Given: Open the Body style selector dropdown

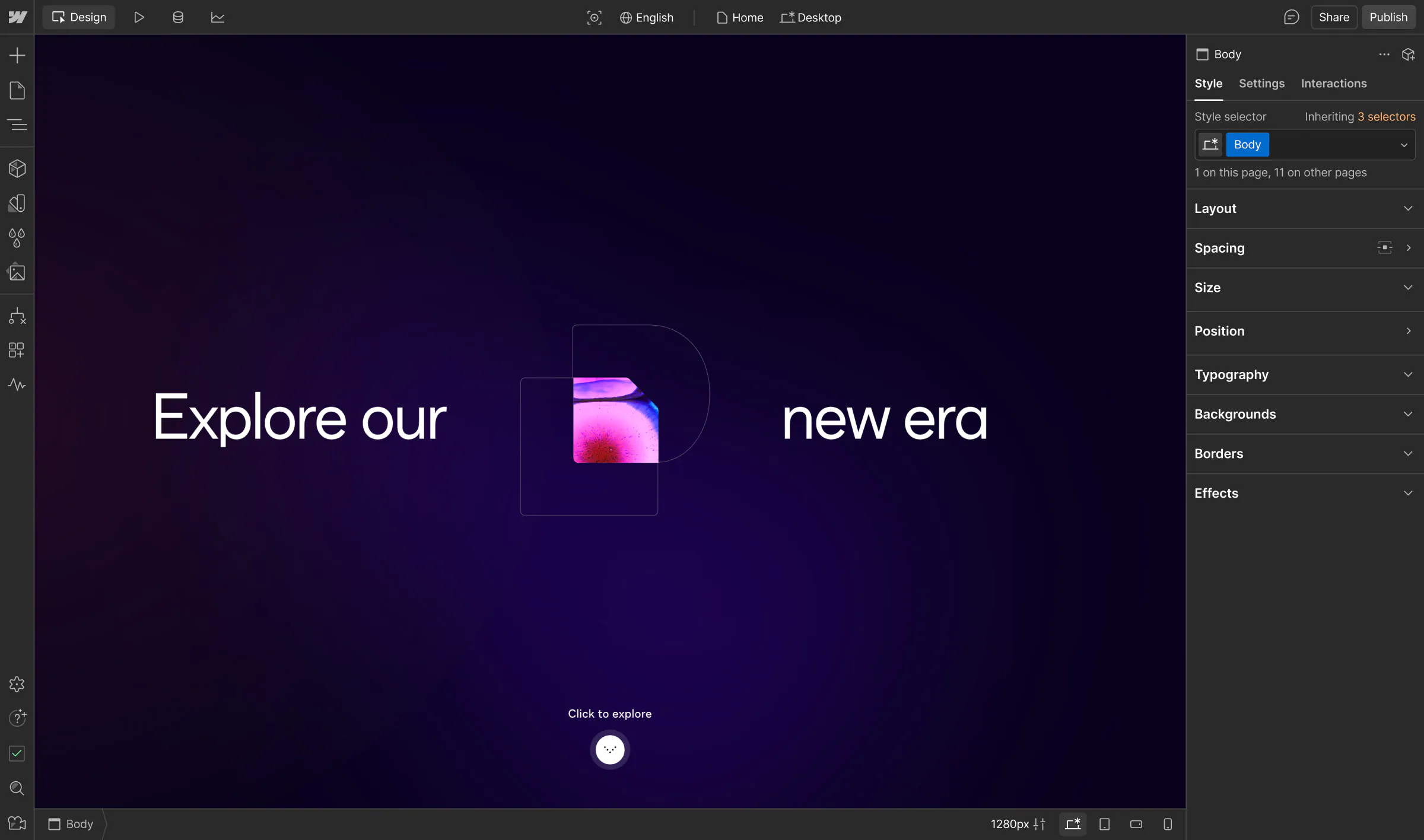Looking at the screenshot, I should (x=1403, y=144).
